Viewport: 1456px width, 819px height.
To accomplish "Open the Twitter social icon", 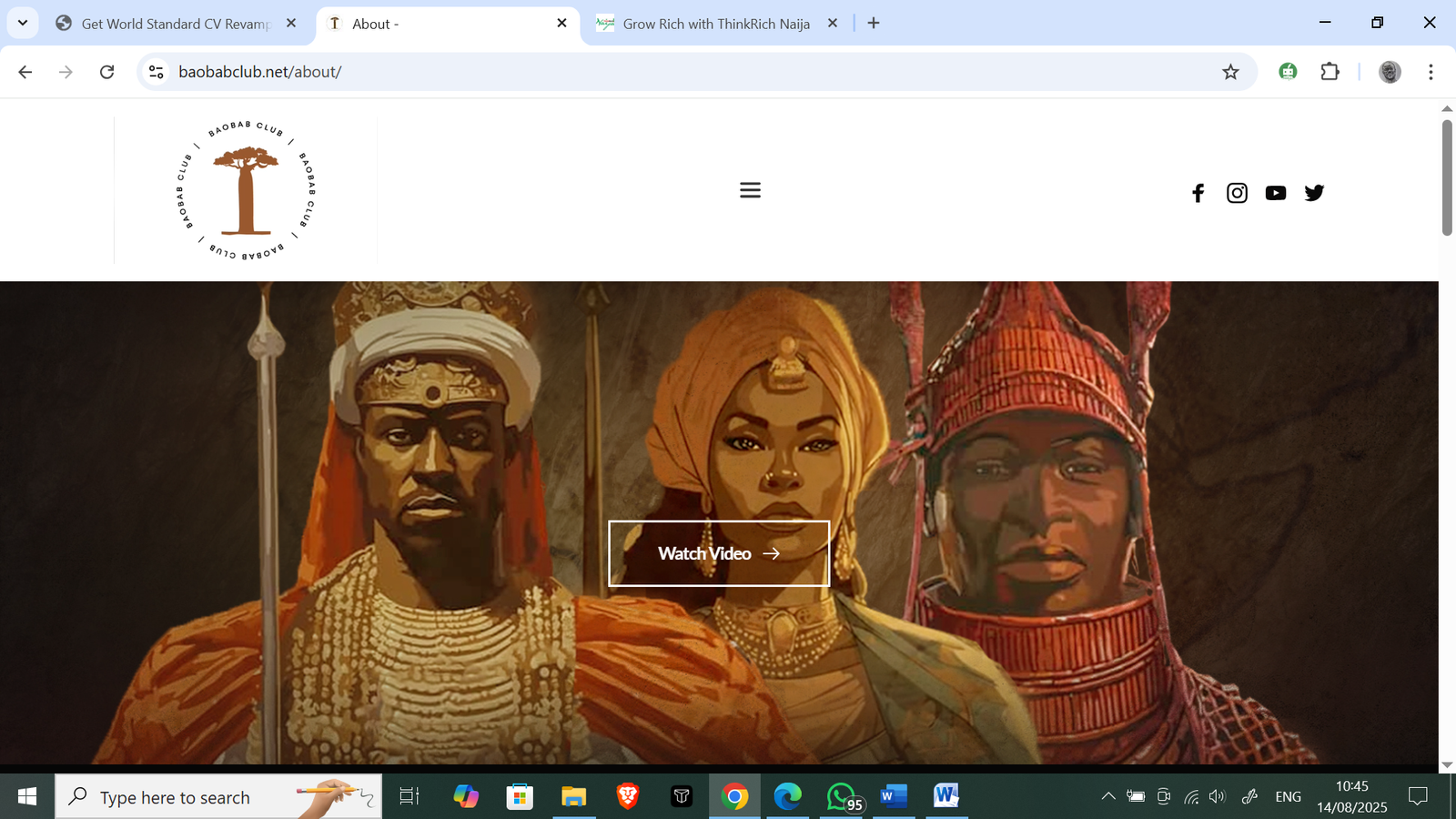I will [1314, 193].
